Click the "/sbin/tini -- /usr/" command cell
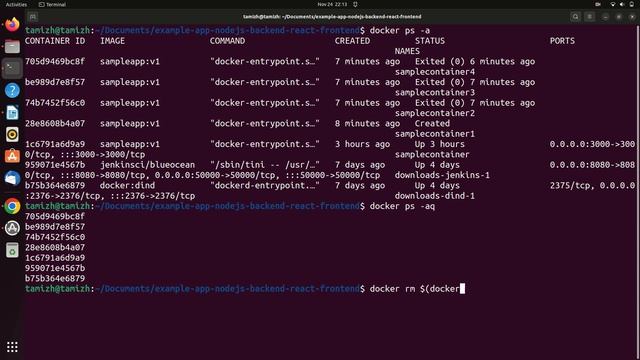640x360 pixels. [264, 165]
